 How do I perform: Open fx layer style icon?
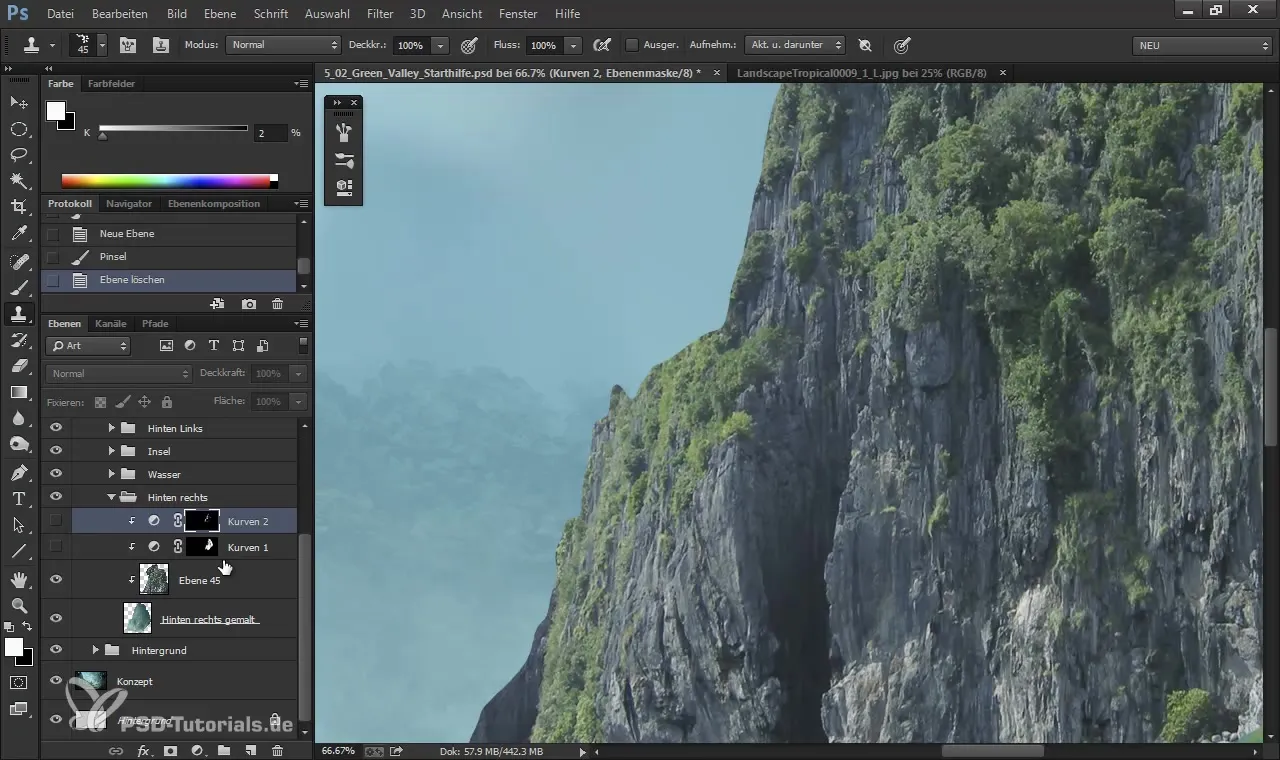[143, 750]
